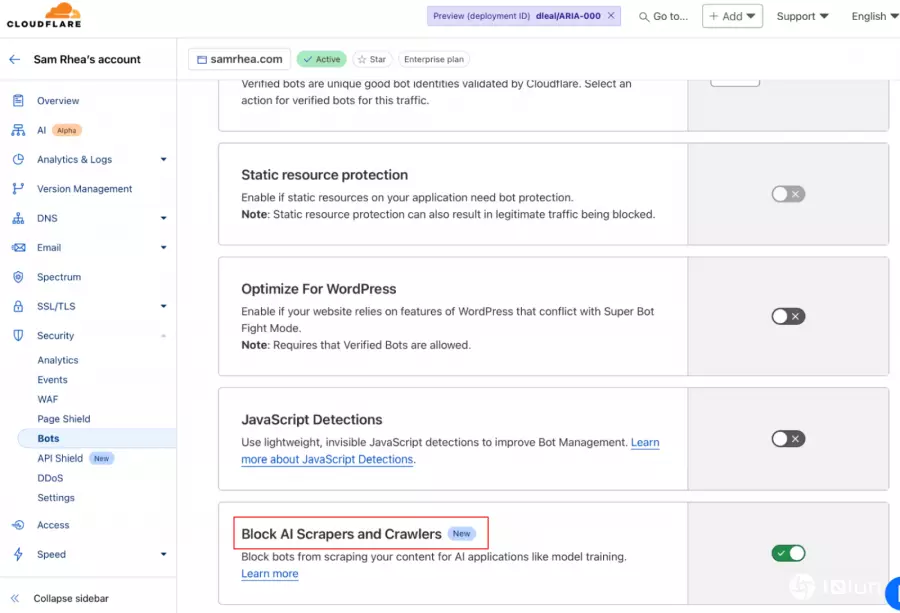The height and width of the screenshot is (613, 900).
Task: Click Learn more under Block AI Scrapers
Action: click(x=270, y=573)
